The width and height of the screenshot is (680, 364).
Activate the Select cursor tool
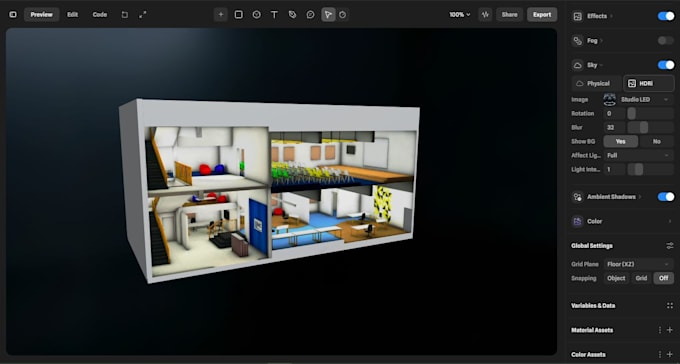pos(328,15)
